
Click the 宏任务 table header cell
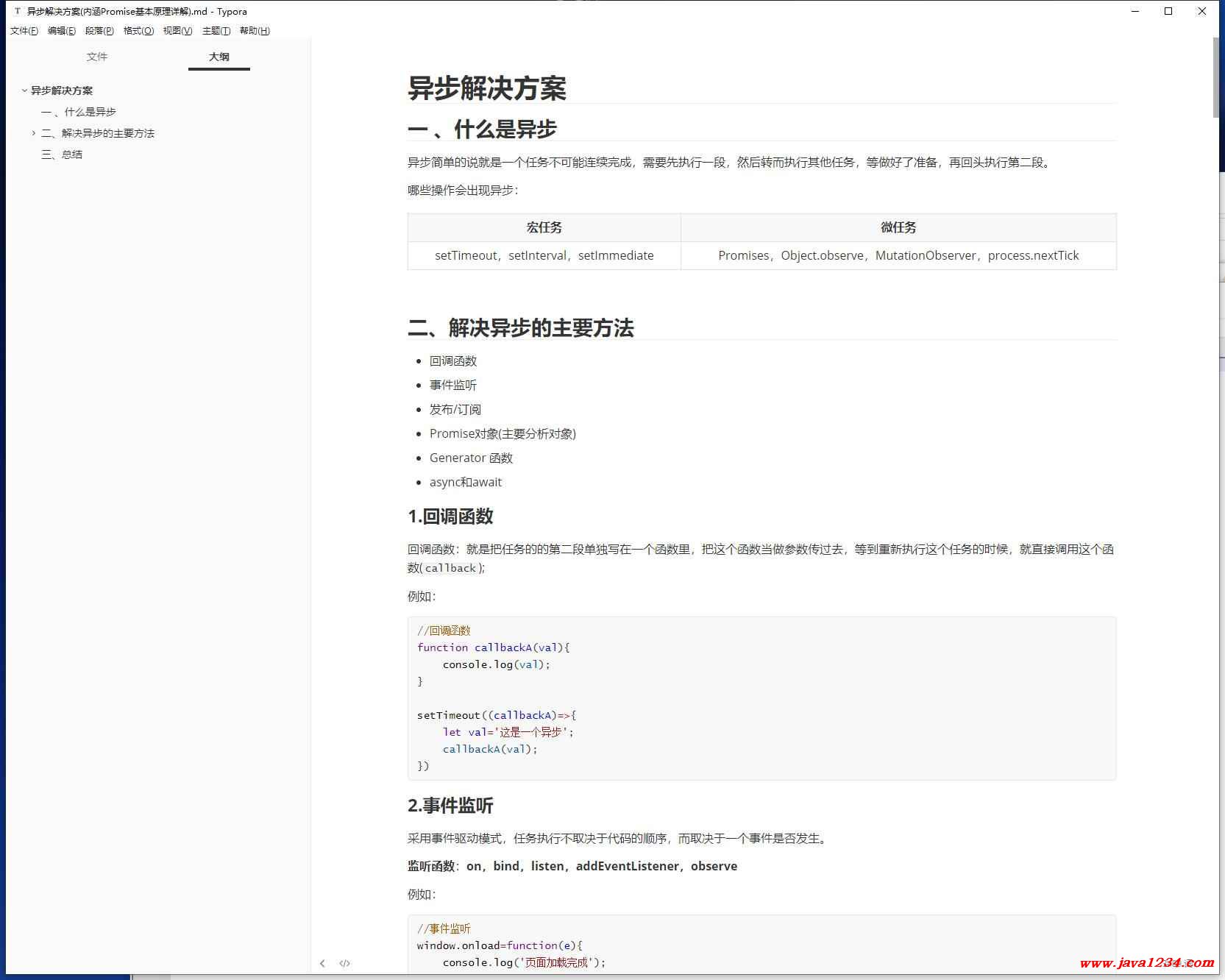point(544,227)
